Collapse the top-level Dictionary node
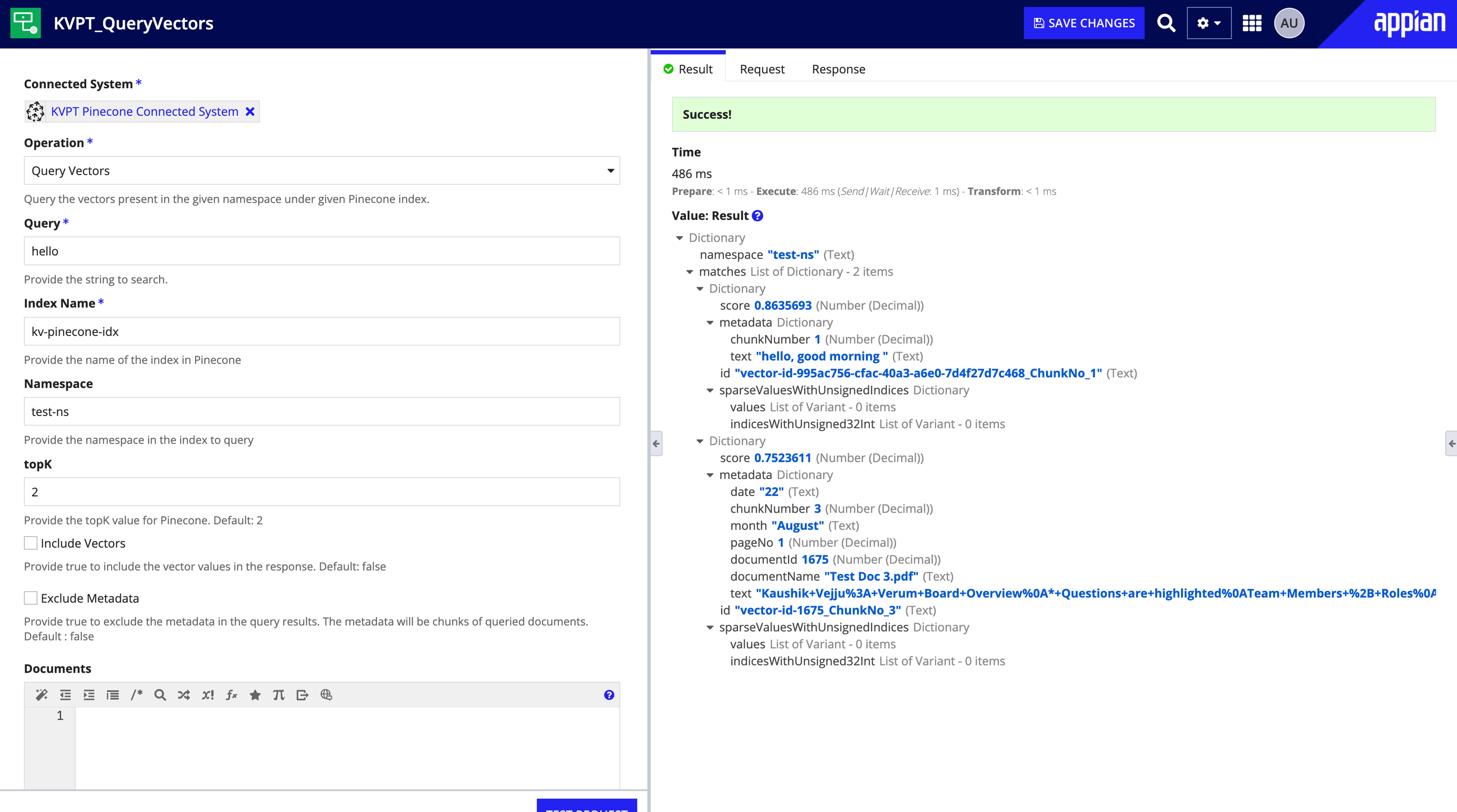The width and height of the screenshot is (1457, 812). click(x=679, y=238)
